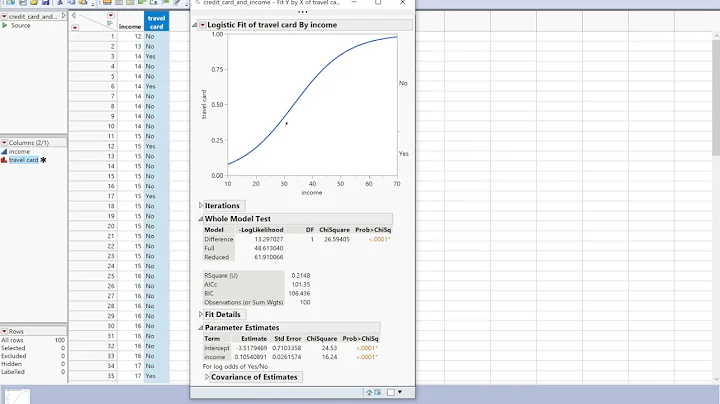The image size is (720, 404).
Task: Open the Columns panel red triangle menu
Action: pos(4,143)
